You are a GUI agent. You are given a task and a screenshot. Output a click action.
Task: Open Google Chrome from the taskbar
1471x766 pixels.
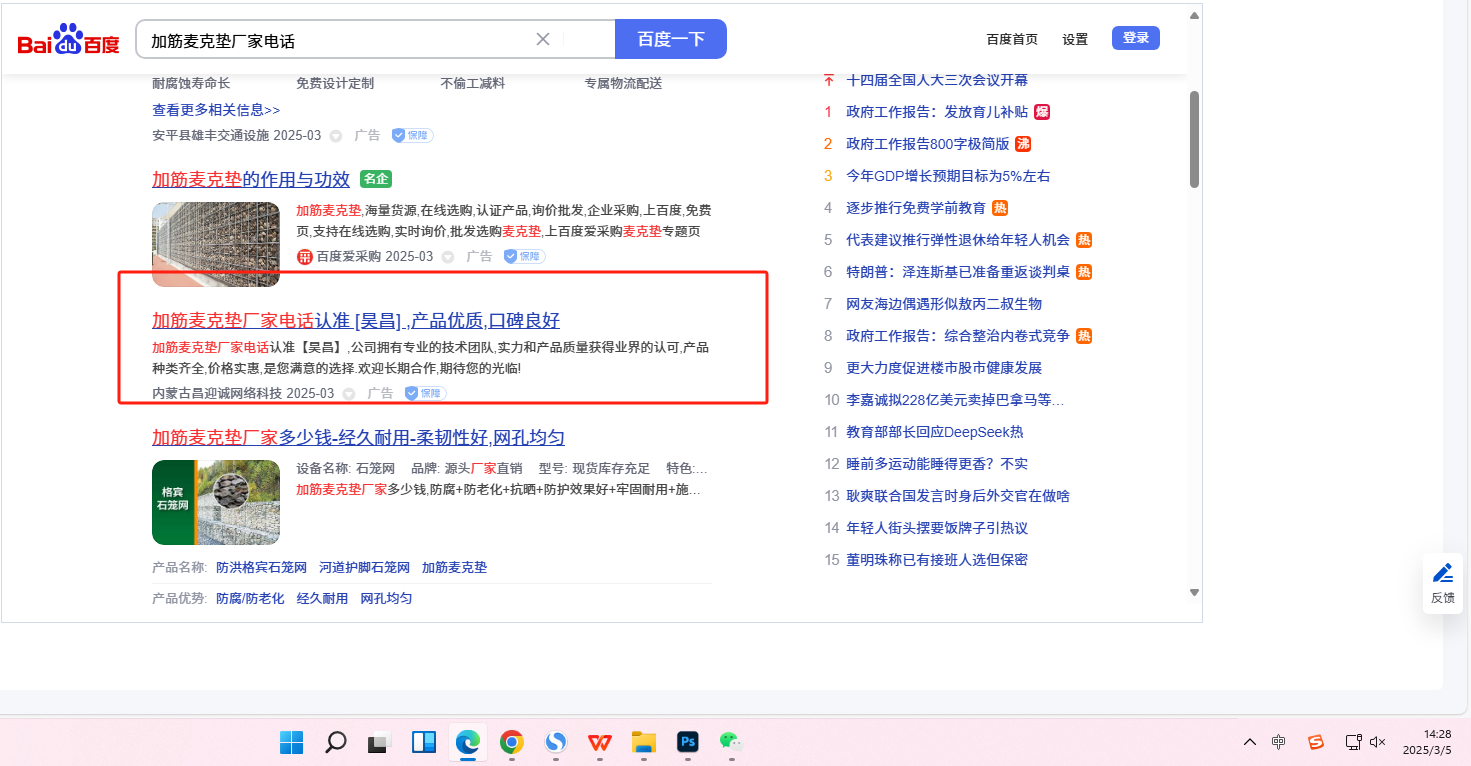511,742
